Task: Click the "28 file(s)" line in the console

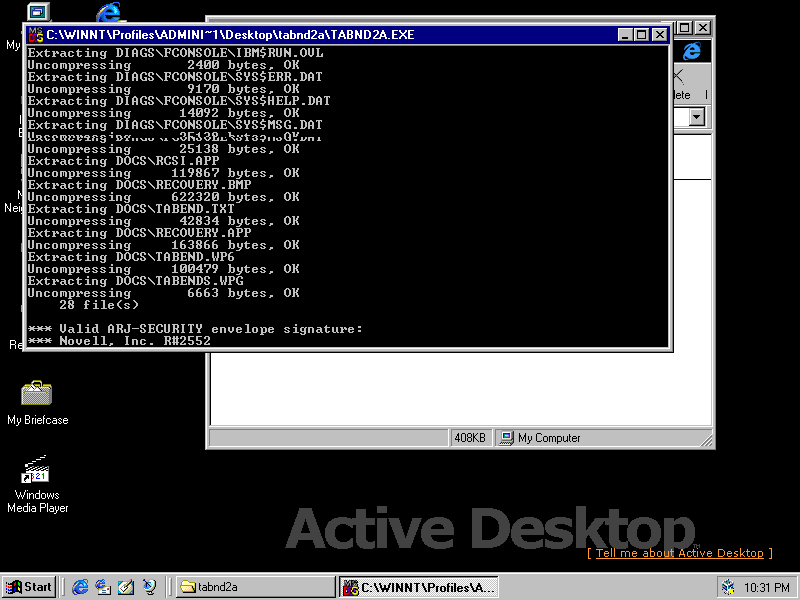Action: [98, 305]
